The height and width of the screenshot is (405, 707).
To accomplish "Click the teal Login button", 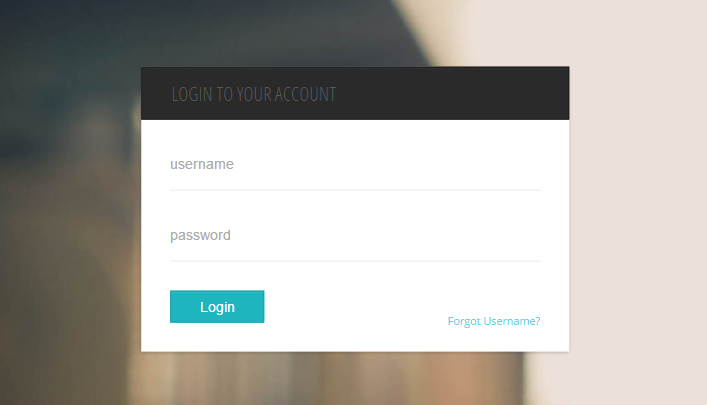I will tap(217, 307).
